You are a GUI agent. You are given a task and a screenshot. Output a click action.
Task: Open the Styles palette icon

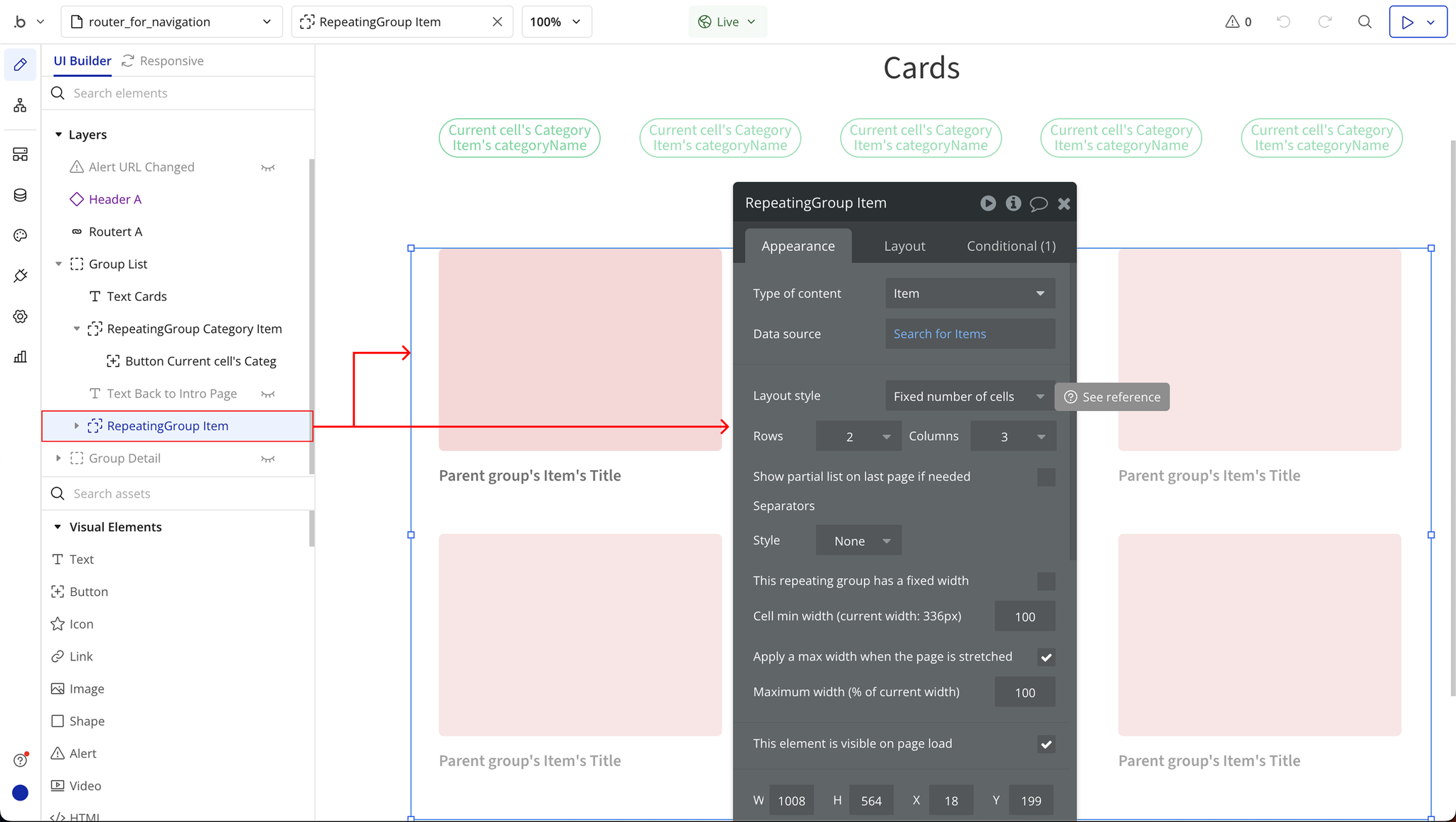point(20,235)
